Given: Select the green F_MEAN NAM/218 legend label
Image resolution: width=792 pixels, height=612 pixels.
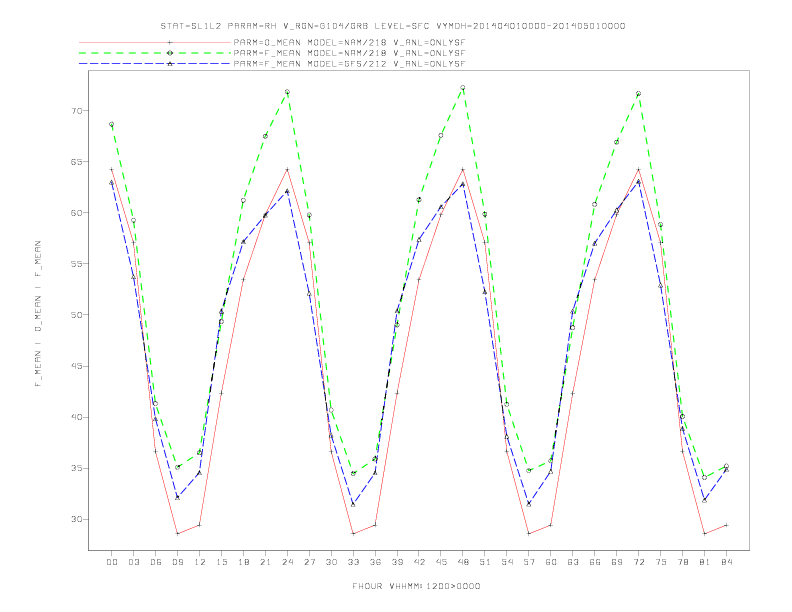Looking at the screenshot, I should click(349, 53).
